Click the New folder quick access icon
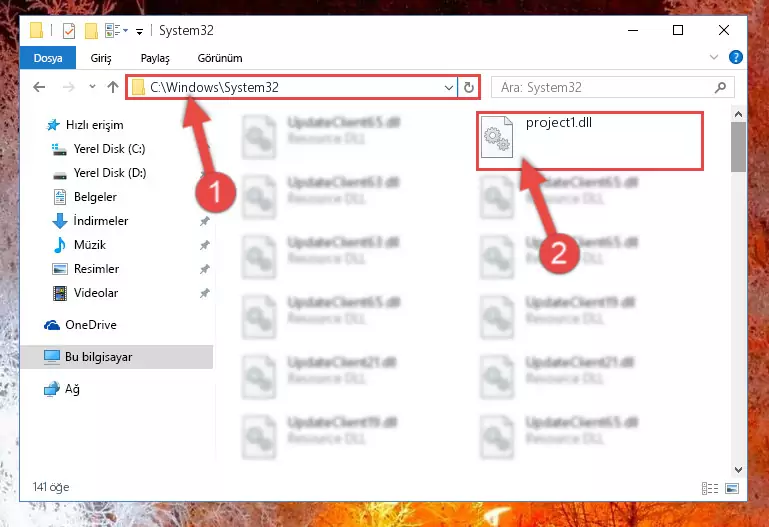Screen dimensions: 769x527 tap(91, 31)
